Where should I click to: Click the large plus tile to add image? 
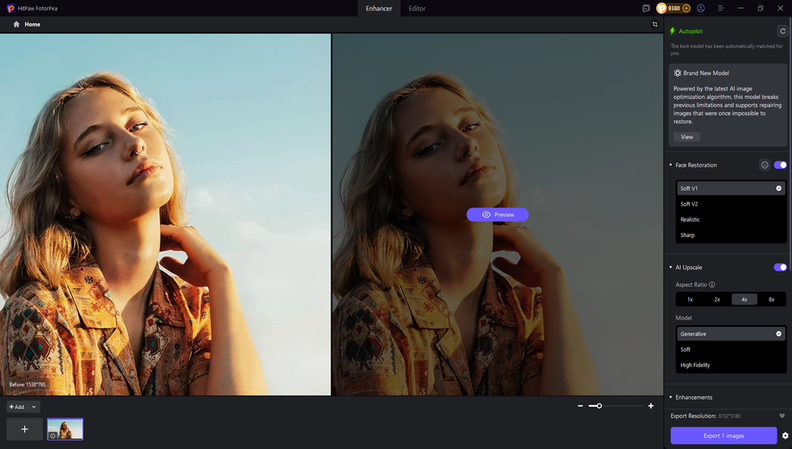tap(24, 429)
